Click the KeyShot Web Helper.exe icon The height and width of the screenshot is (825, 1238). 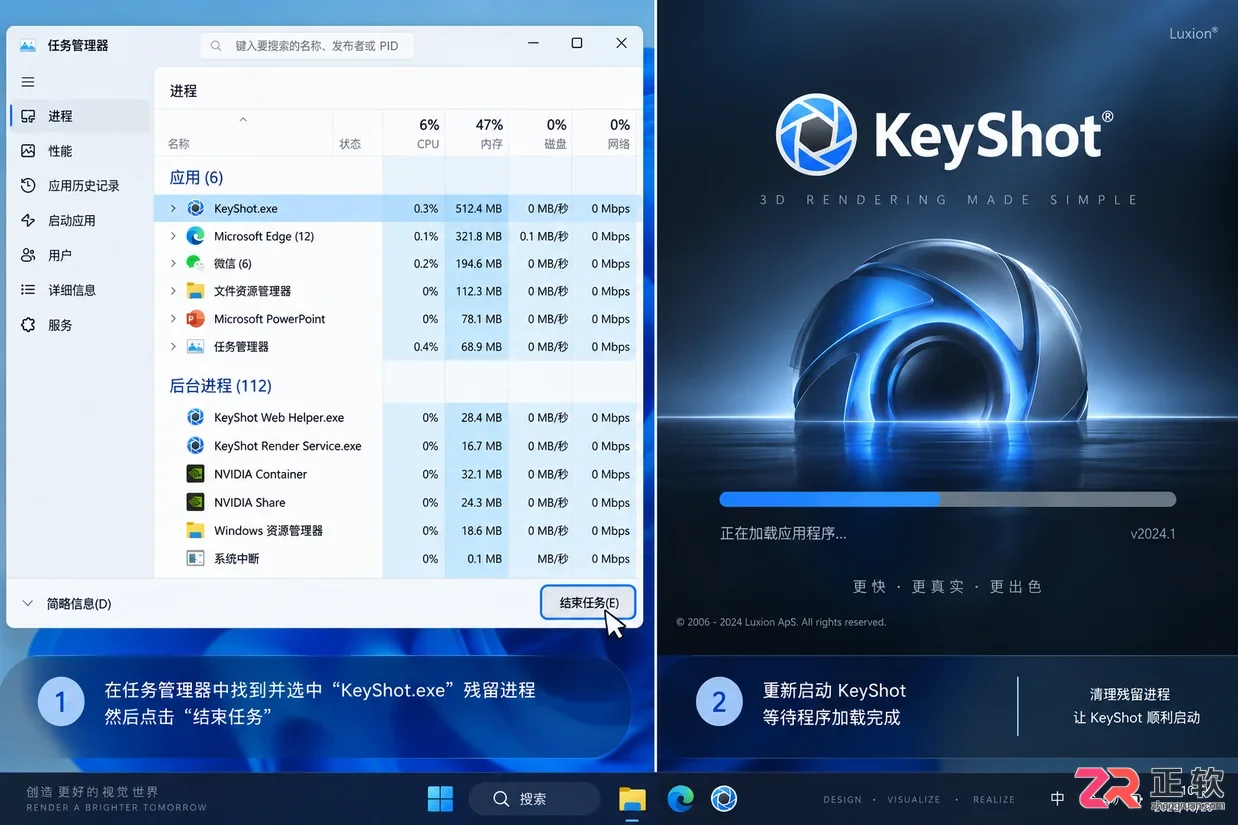(195, 417)
